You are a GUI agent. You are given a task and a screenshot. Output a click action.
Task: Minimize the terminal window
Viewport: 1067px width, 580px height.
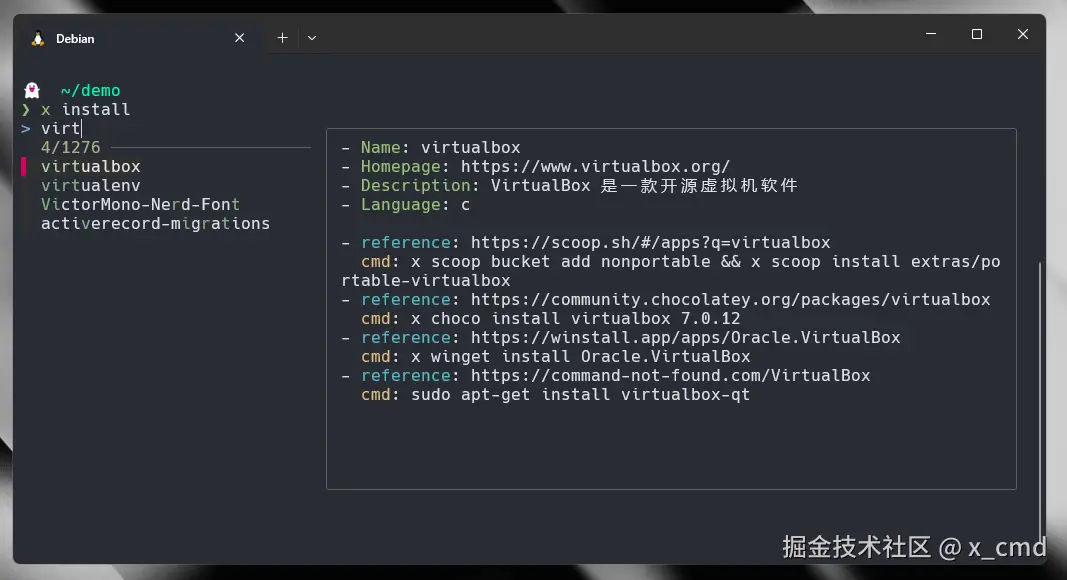(x=931, y=34)
